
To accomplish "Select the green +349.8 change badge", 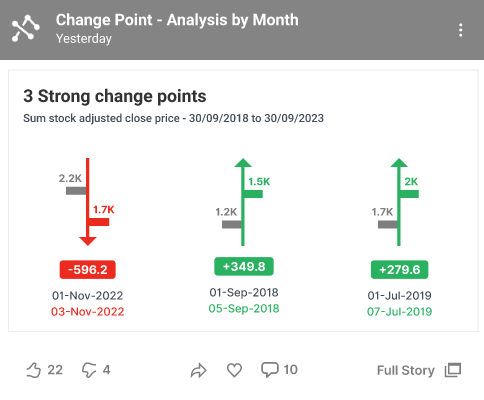I will coord(244,266).
